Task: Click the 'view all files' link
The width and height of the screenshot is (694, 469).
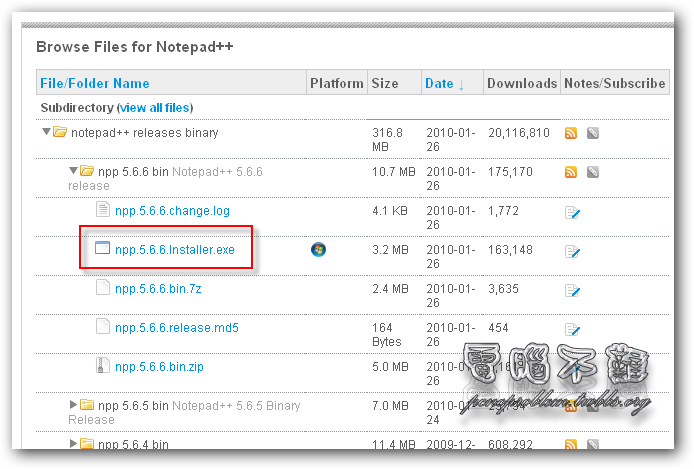Action: tap(155, 107)
